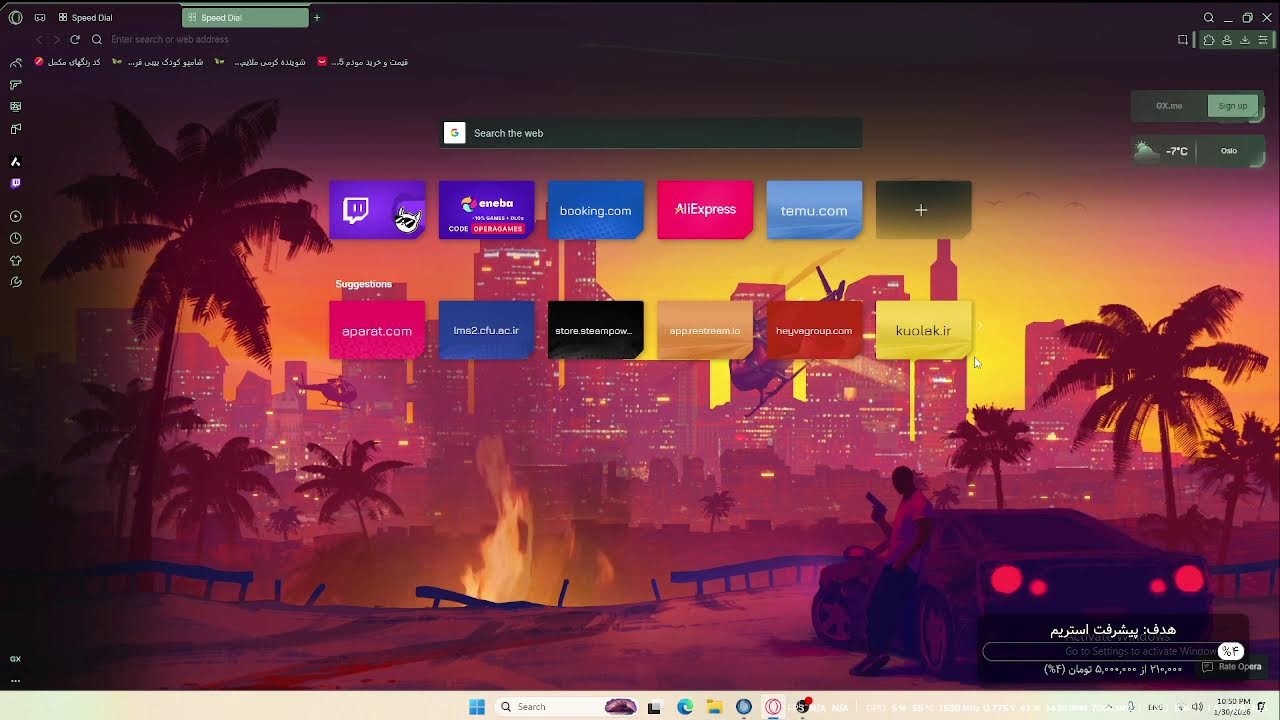The height and width of the screenshot is (720, 1280).
Task: Open GX Corner controller icon
Action: click(x=40, y=17)
